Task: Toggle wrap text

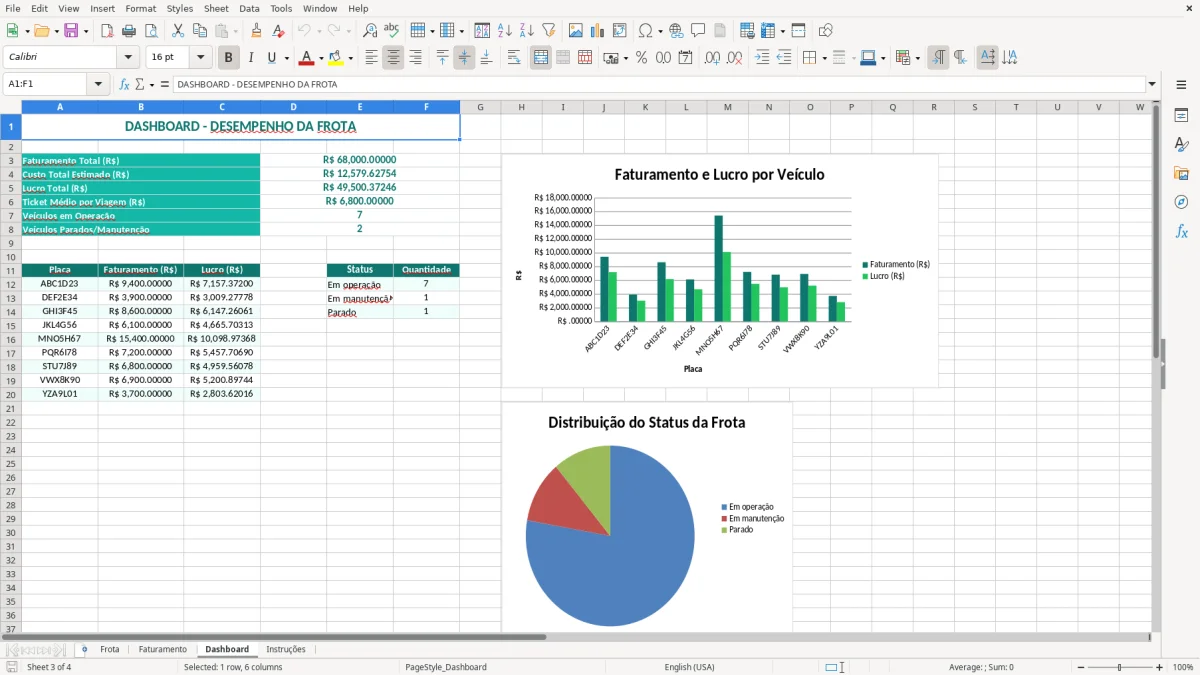Action: [514, 58]
